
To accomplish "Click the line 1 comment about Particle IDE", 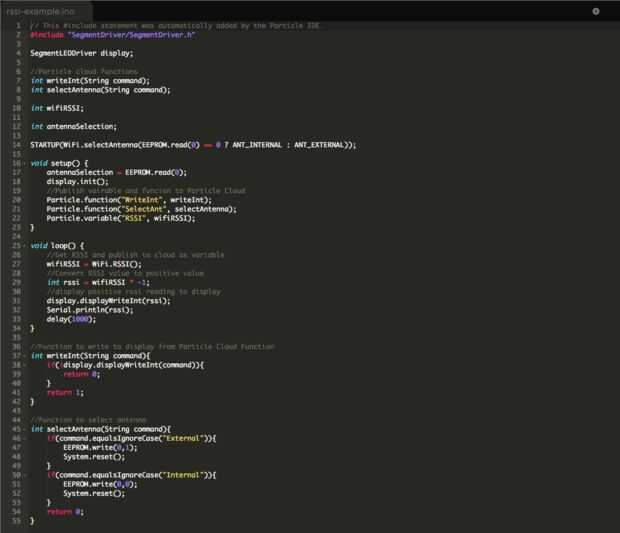I will tap(176, 26).
